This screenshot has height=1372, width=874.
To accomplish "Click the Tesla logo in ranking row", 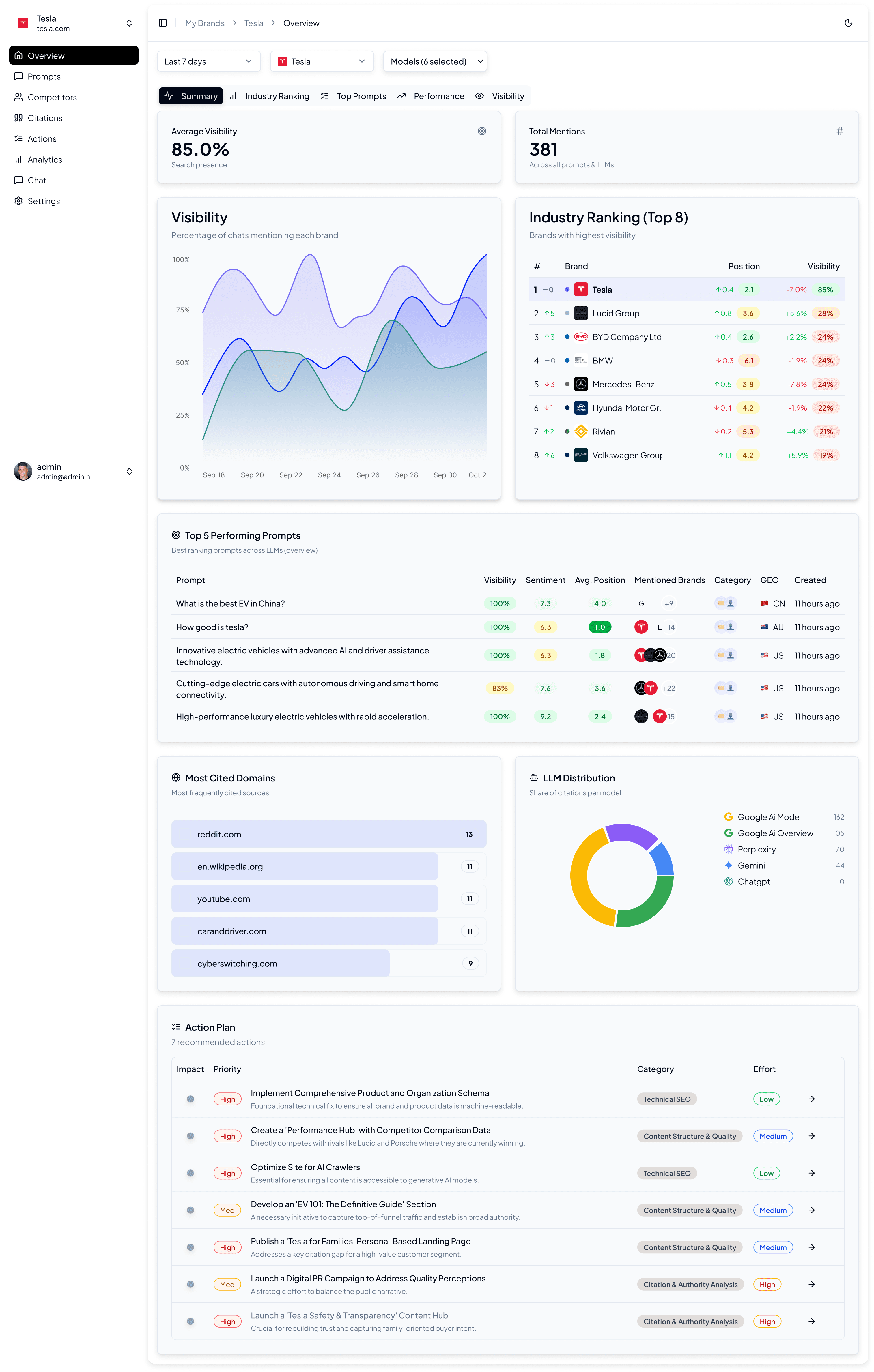I will pos(580,289).
